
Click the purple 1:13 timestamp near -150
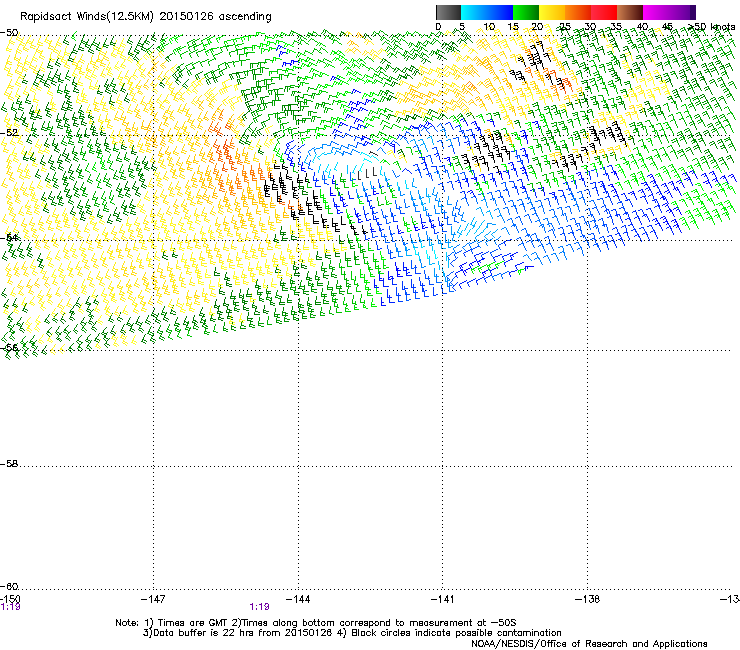point(10,607)
